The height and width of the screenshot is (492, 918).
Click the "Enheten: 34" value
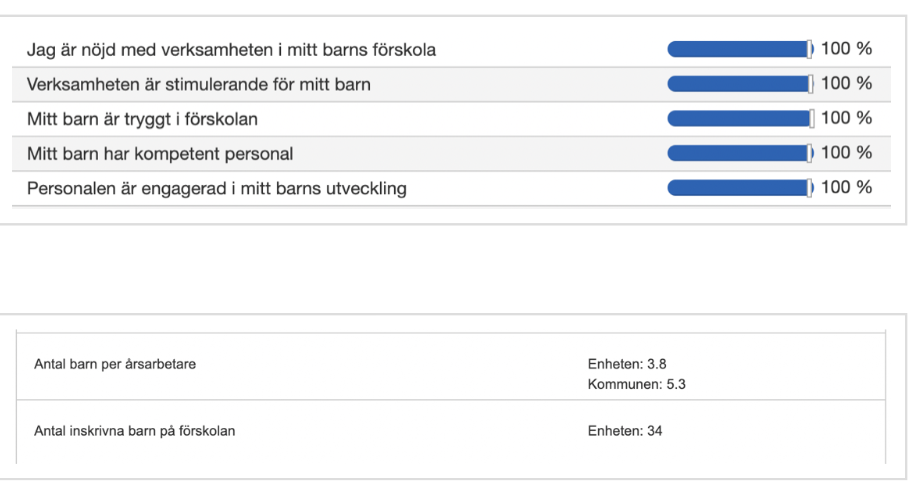(625, 432)
